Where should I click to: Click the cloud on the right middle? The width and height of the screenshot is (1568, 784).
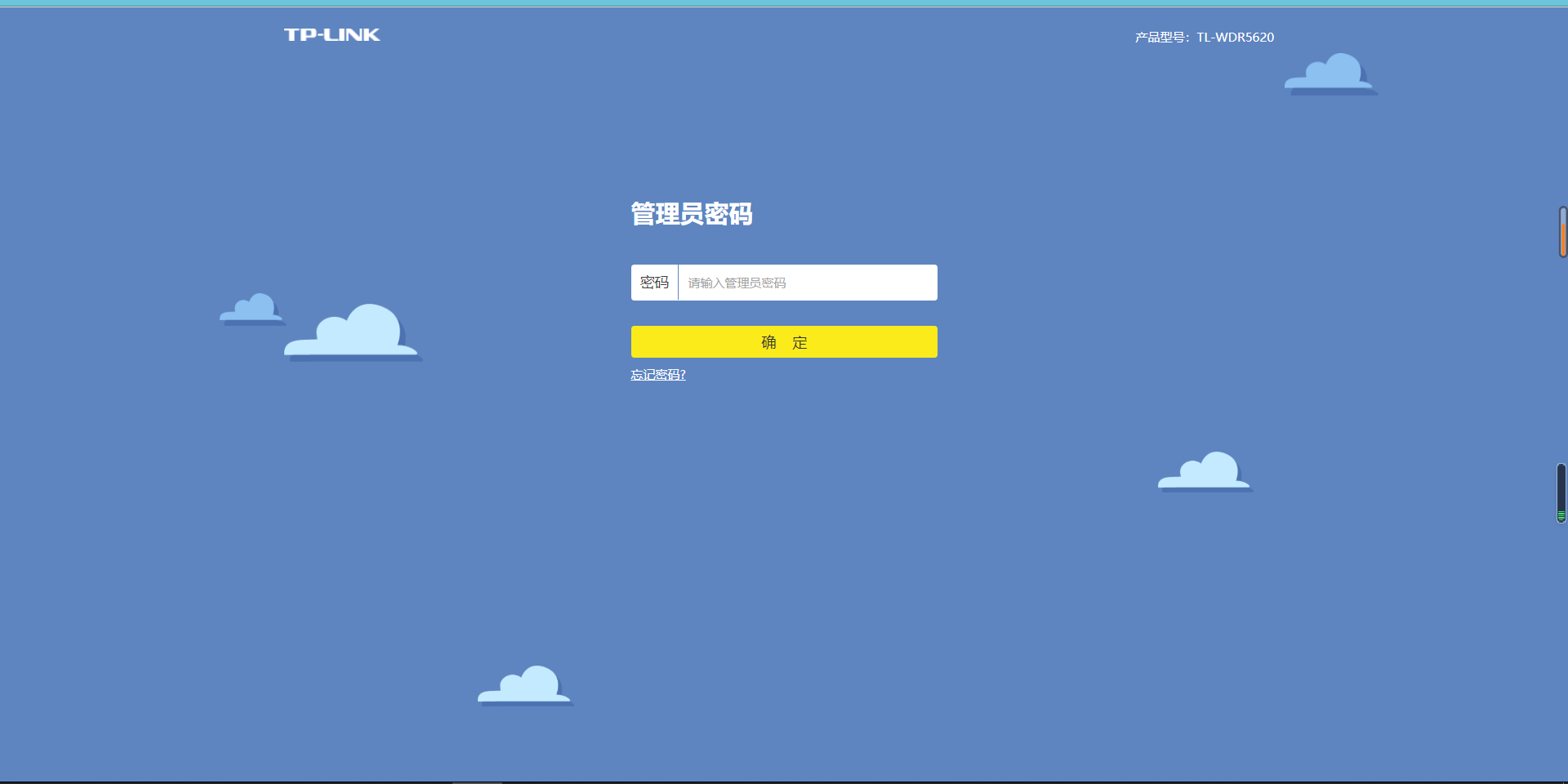point(1205,472)
